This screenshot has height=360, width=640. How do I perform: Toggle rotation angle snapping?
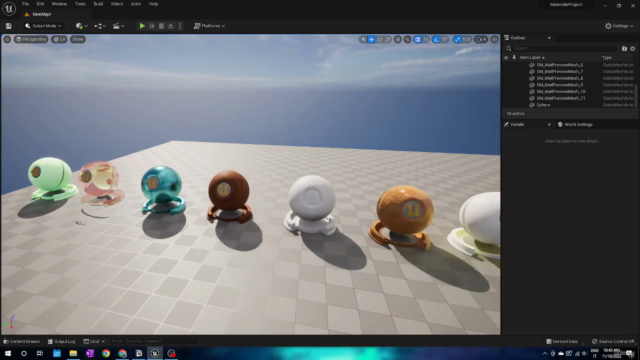tap(436, 40)
